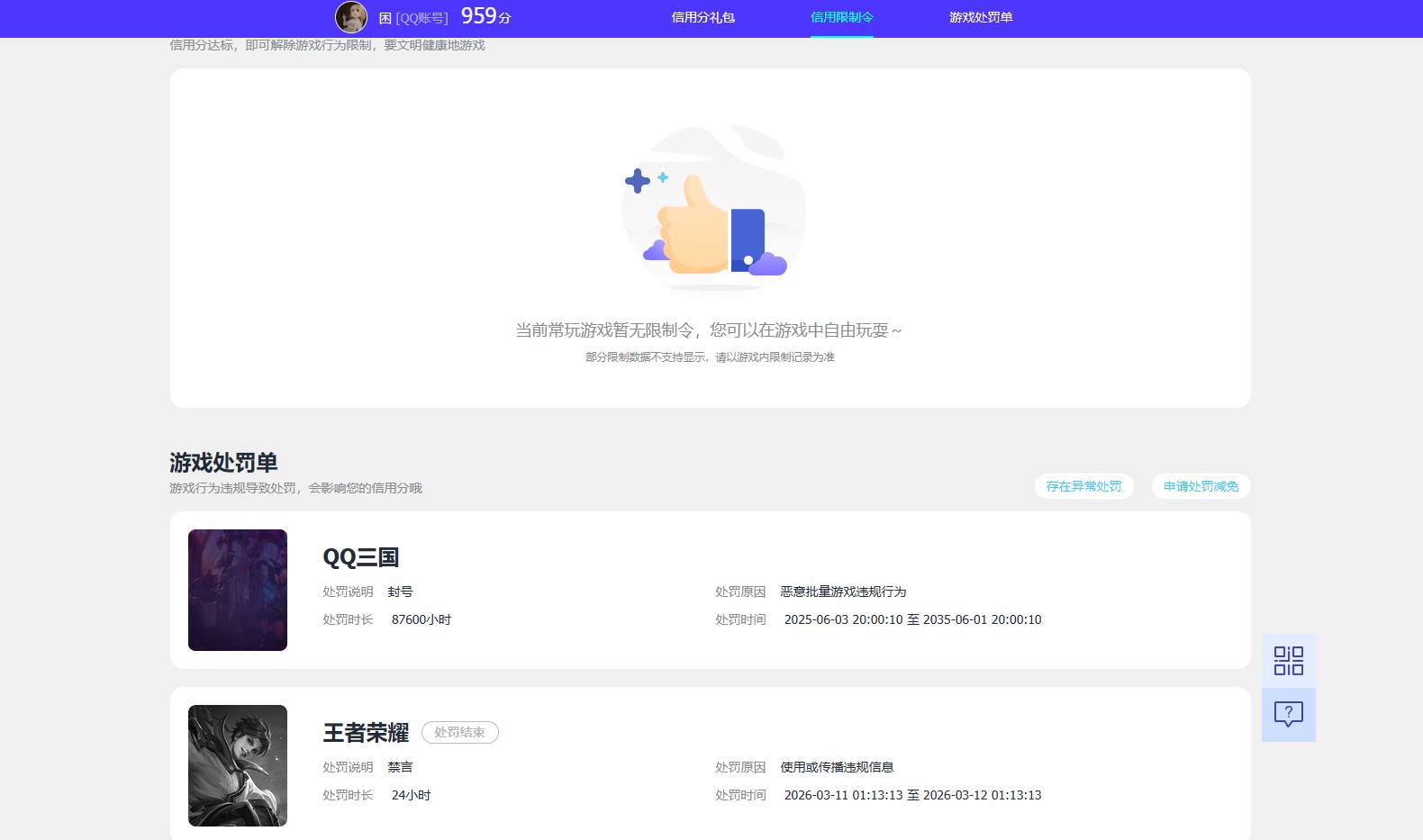Click the [QQ账号] username label
The image size is (1423, 840).
click(x=421, y=18)
